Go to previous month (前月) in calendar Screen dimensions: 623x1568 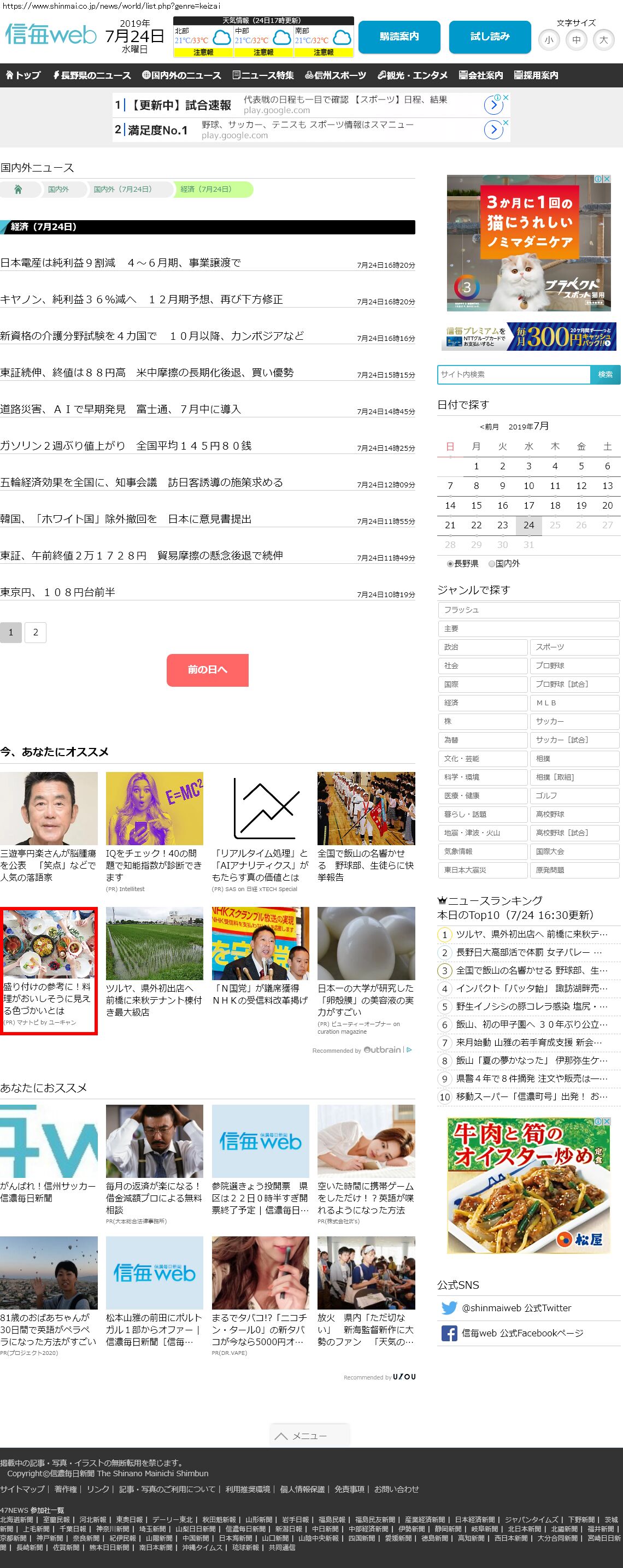pos(489,427)
